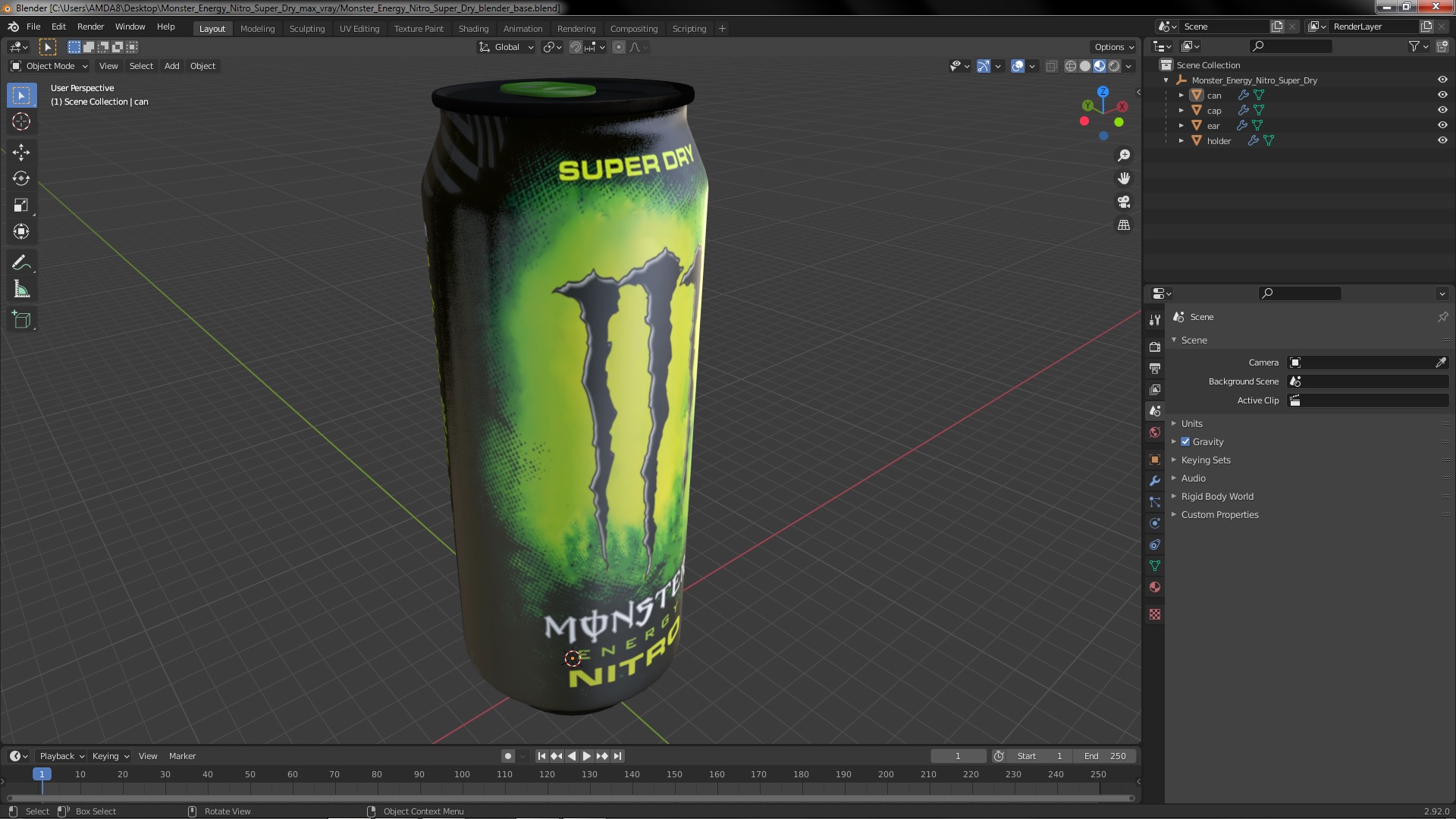The image size is (1456, 819).
Task: Select the Move tool
Action: (x=21, y=152)
